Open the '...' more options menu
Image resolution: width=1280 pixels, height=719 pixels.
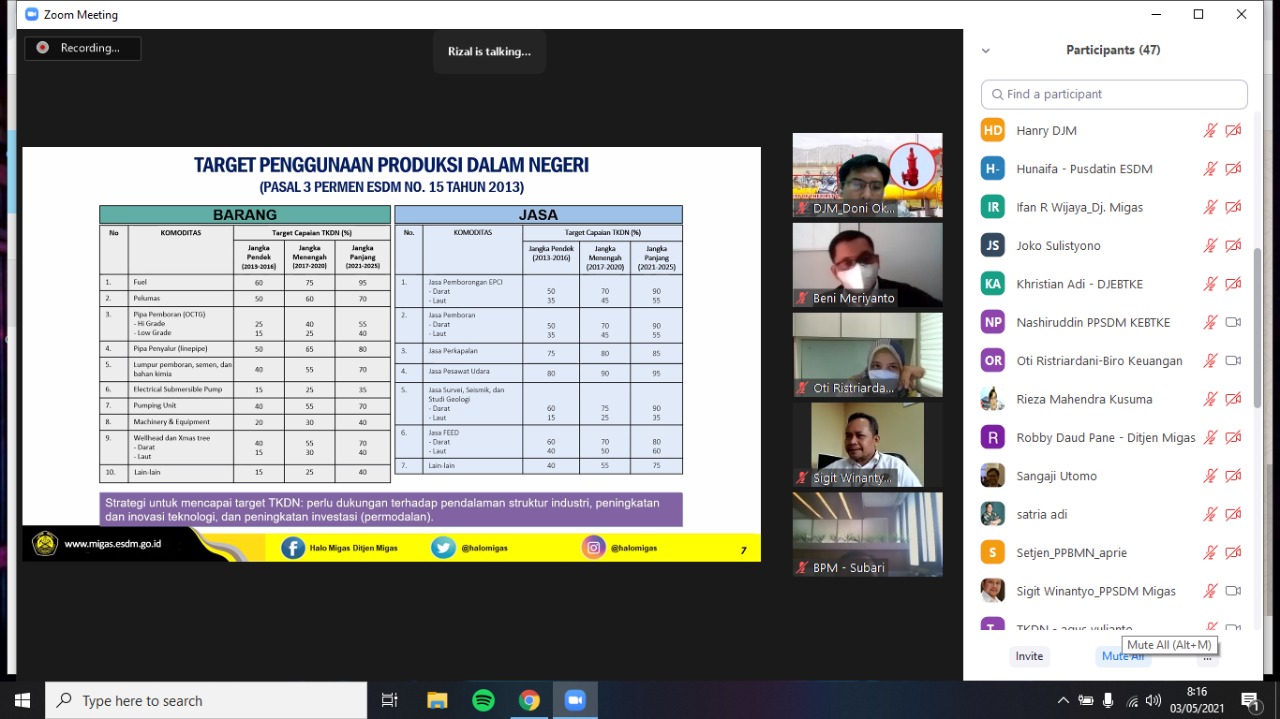tap(1207, 656)
